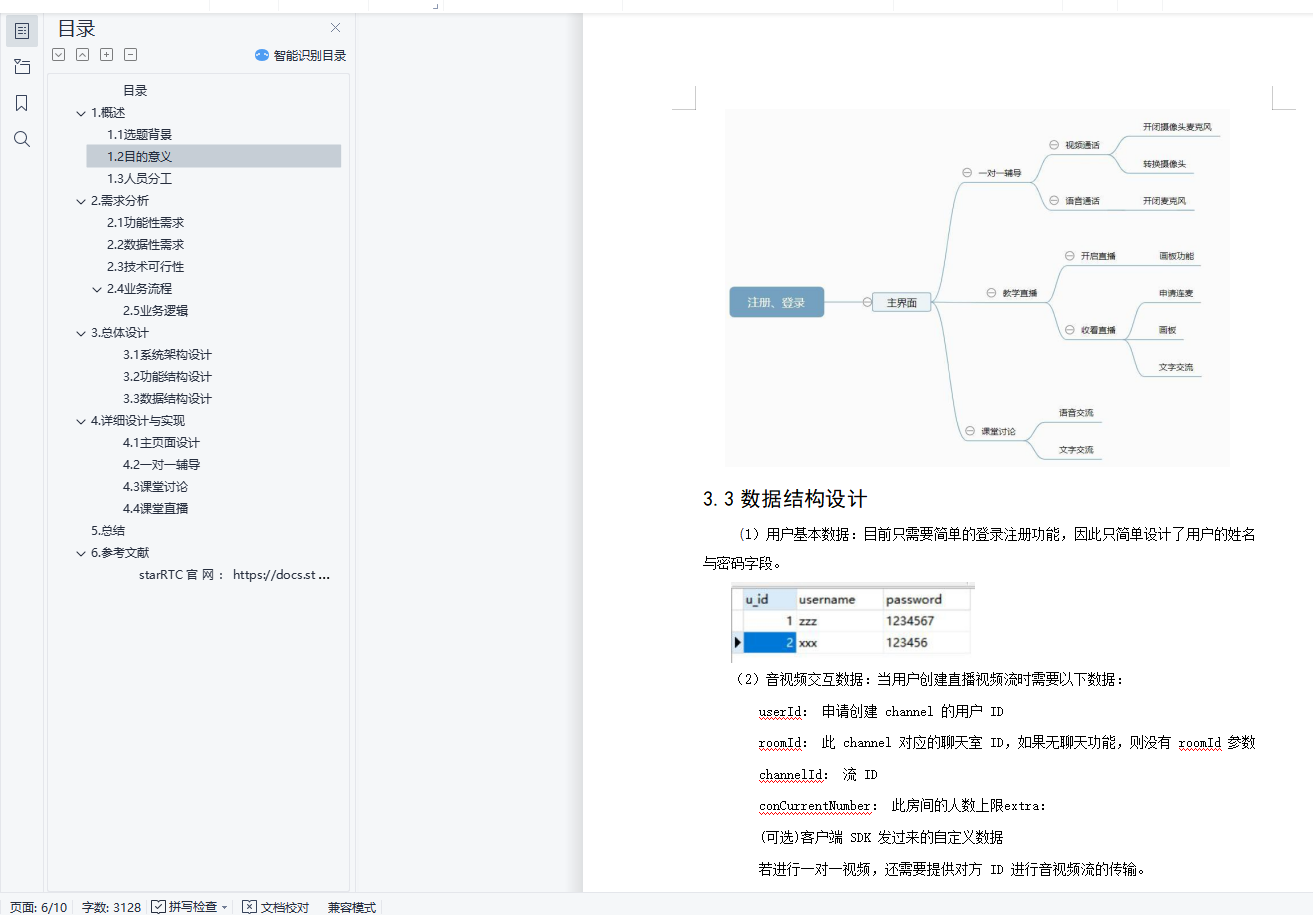Click the 字数: 3128 word count

pos(111,907)
